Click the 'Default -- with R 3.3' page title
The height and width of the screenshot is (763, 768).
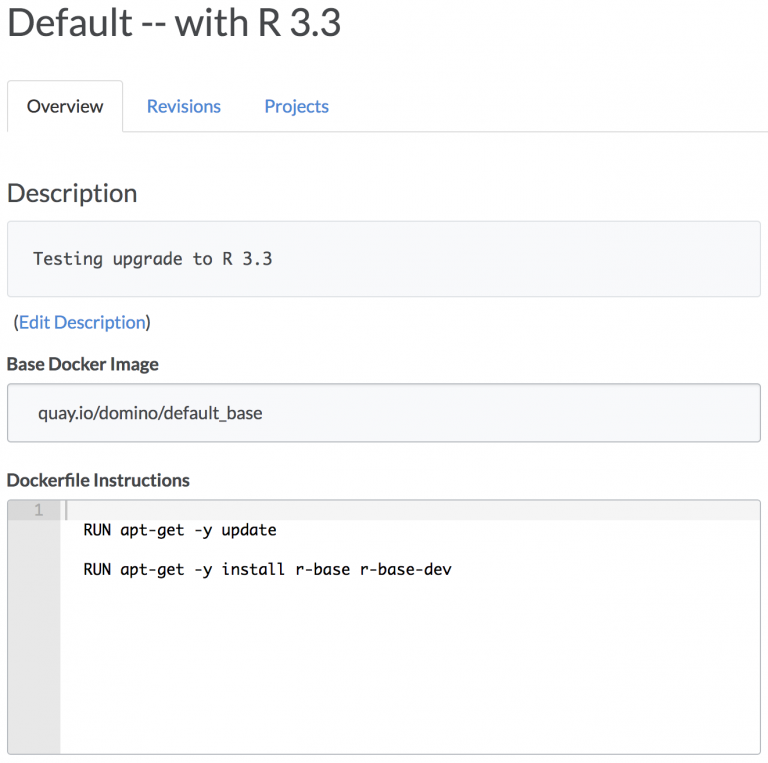coord(174,23)
